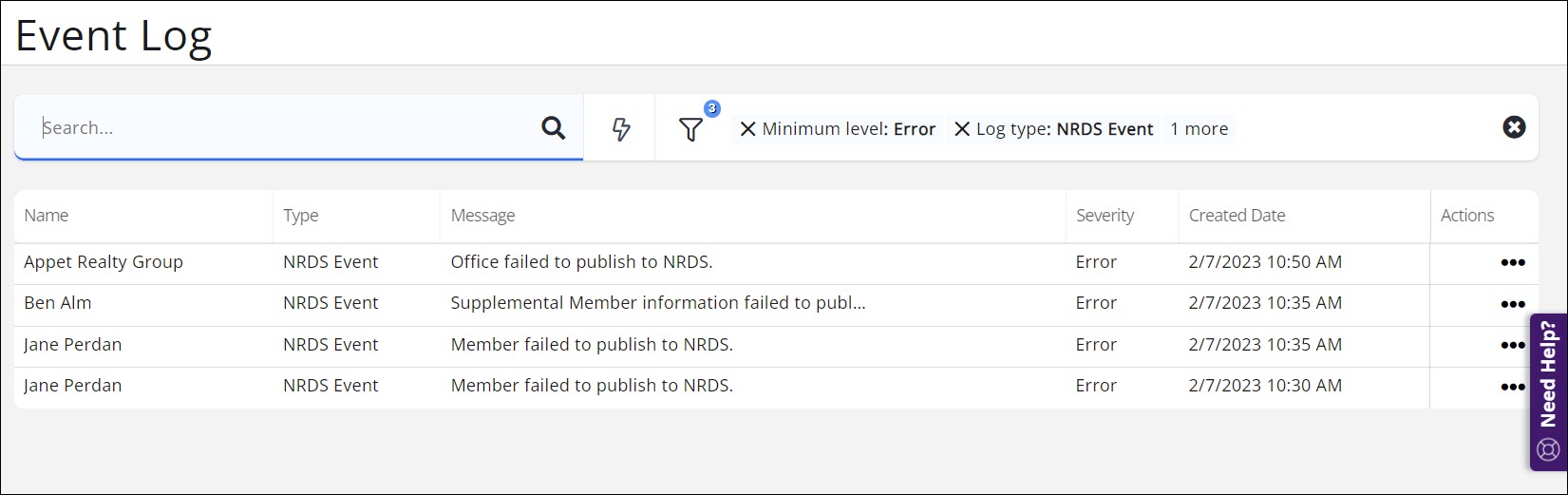
Task: Open actions menu for 10:30 AM Jane Perdan row
Action: (1512, 387)
